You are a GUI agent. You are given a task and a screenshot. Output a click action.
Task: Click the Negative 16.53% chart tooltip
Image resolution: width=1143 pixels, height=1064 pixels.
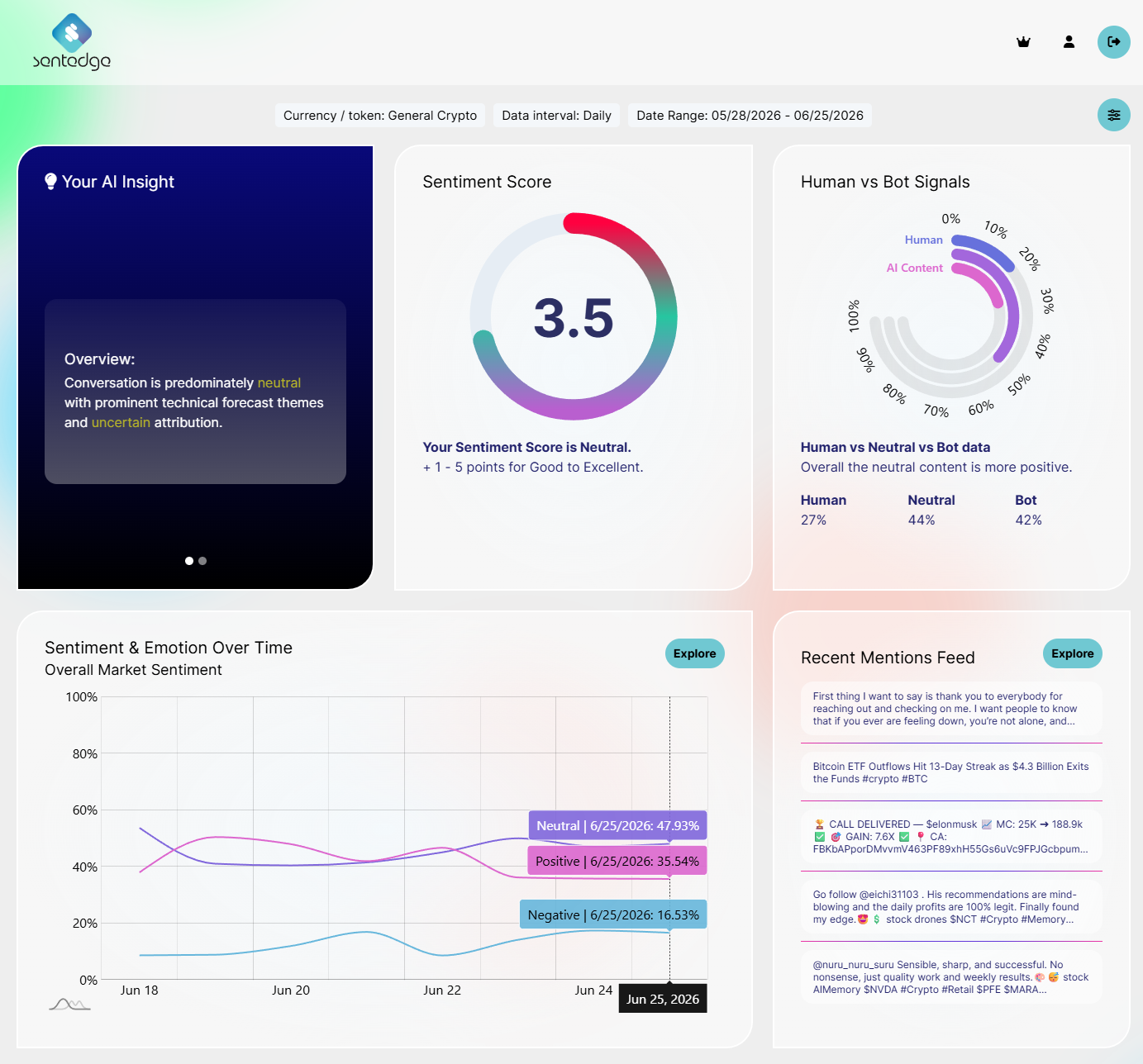(613, 914)
